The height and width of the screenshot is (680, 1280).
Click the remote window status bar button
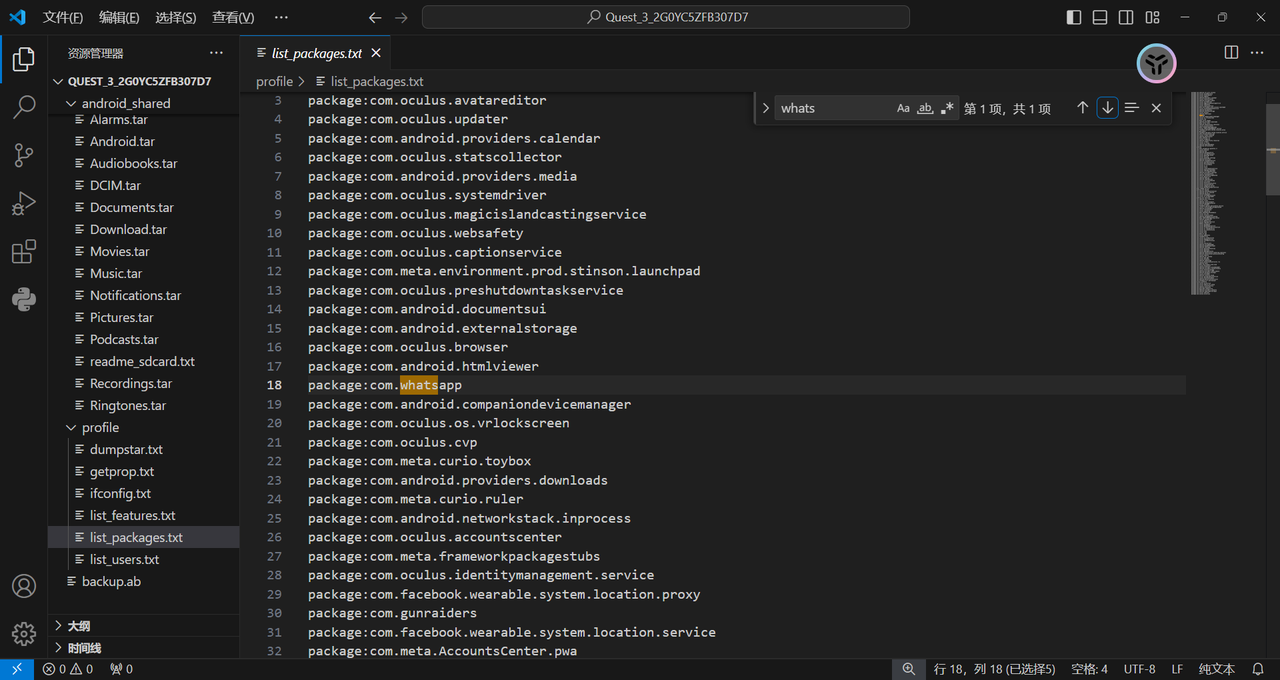tap(17, 669)
